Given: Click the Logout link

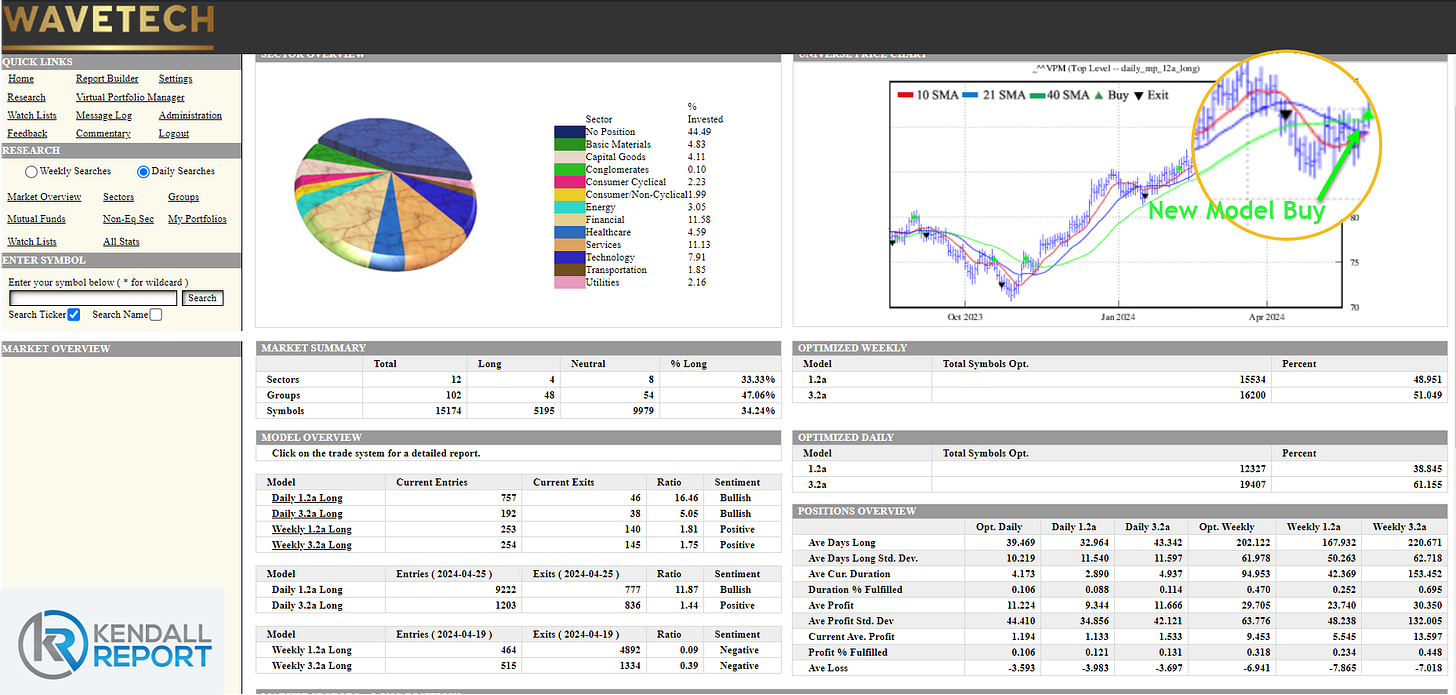Looking at the screenshot, I should 174,134.
